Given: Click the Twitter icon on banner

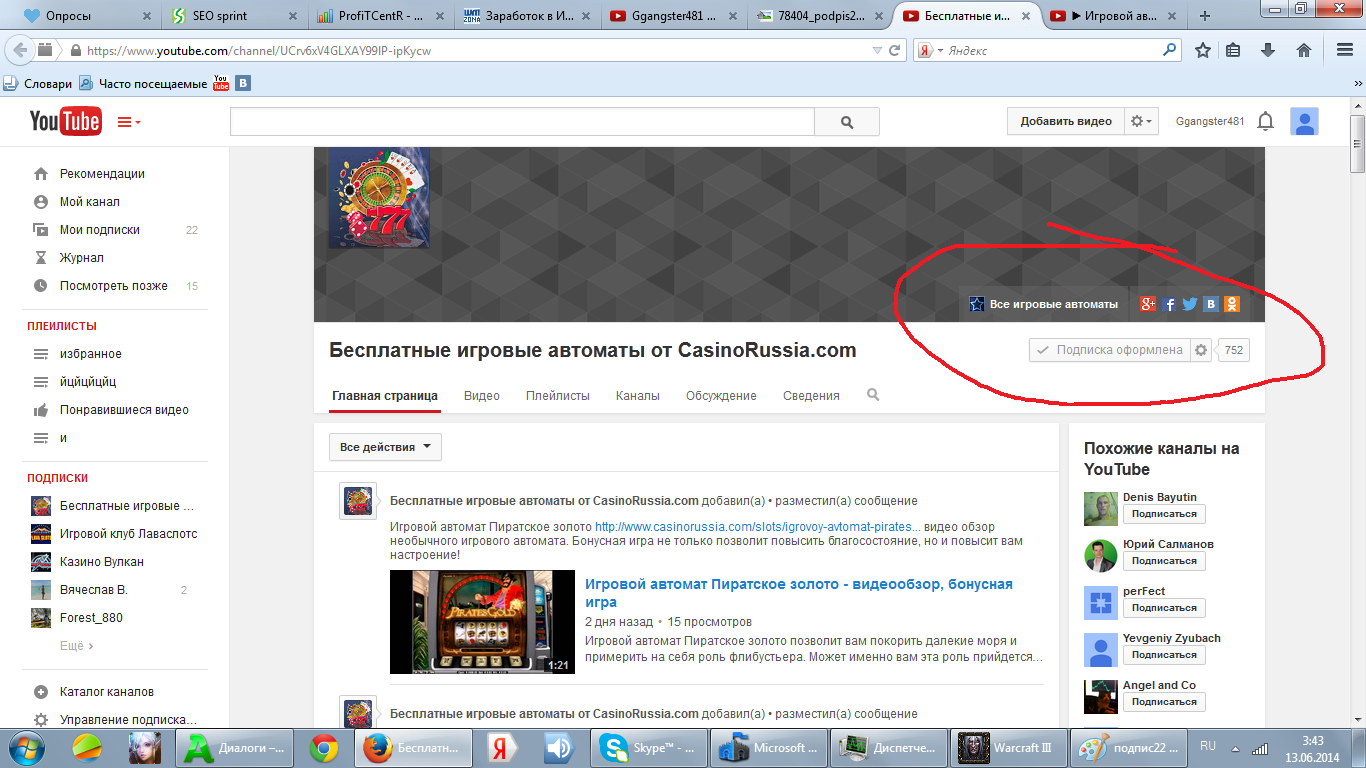Looking at the screenshot, I should coord(1190,304).
